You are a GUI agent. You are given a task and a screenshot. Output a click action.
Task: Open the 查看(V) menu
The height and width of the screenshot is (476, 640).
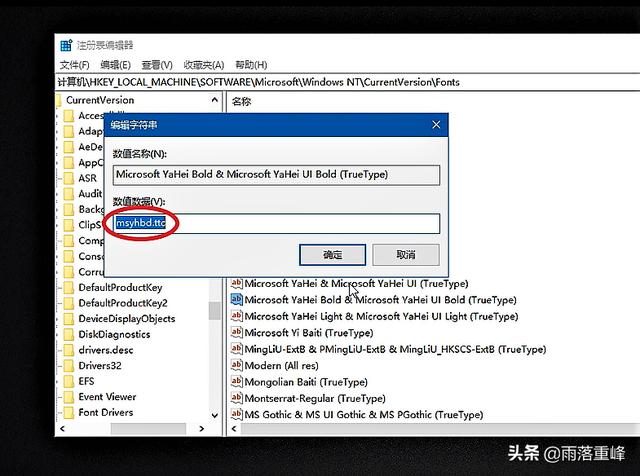[x=157, y=65]
